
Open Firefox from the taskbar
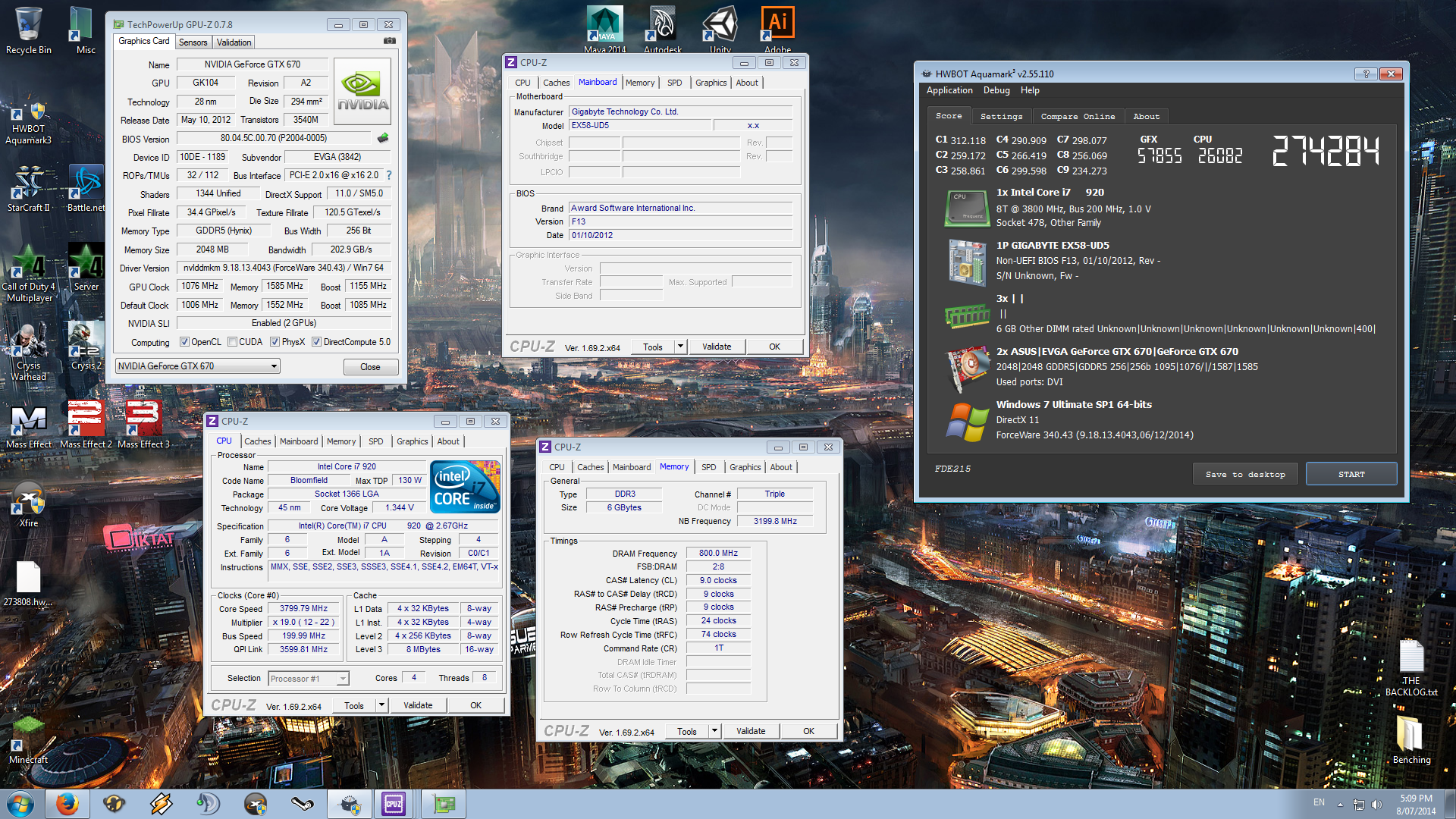coord(67,804)
